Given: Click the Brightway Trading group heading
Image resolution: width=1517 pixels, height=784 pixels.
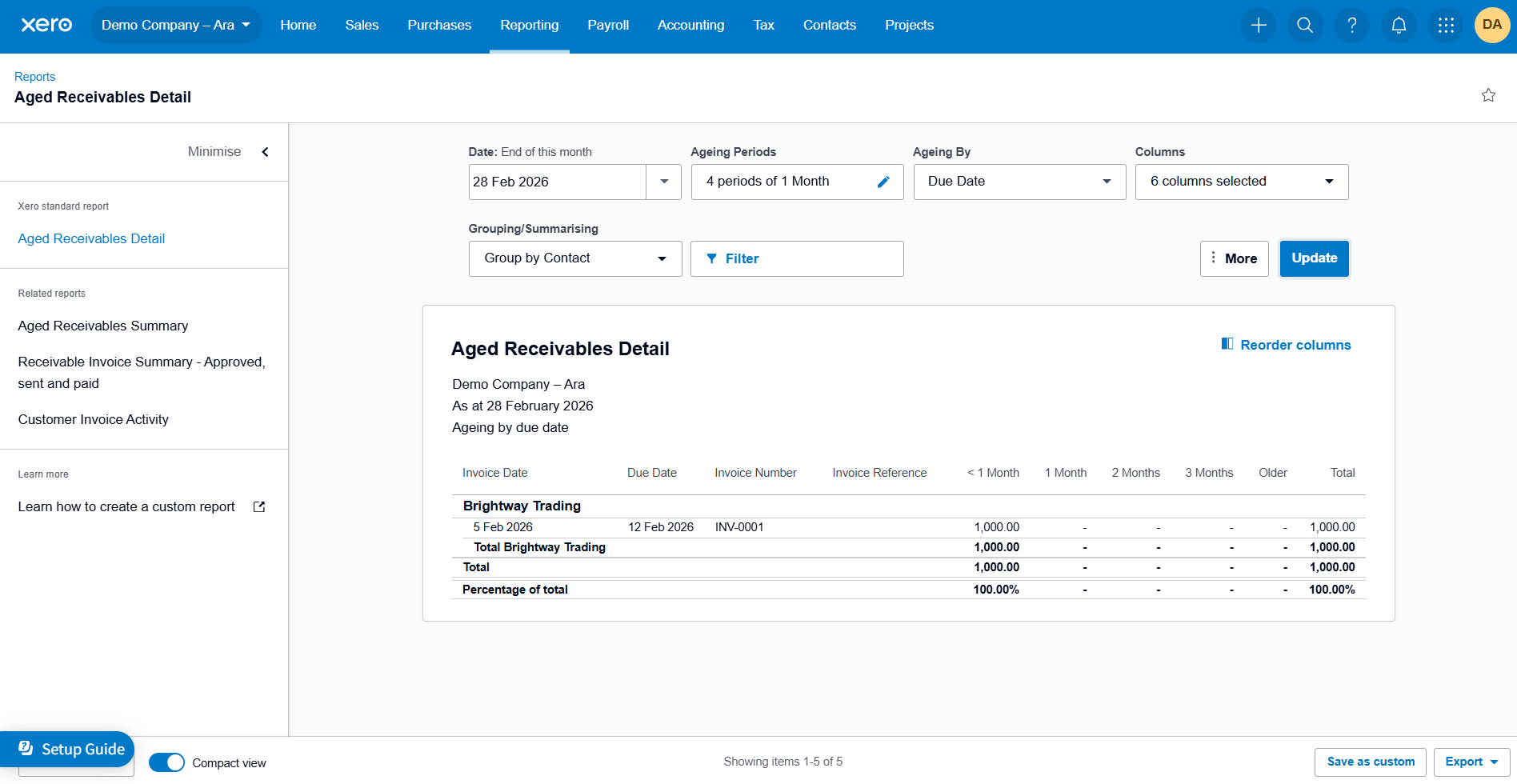Looking at the screenshot, I should (x=522, y=506).
